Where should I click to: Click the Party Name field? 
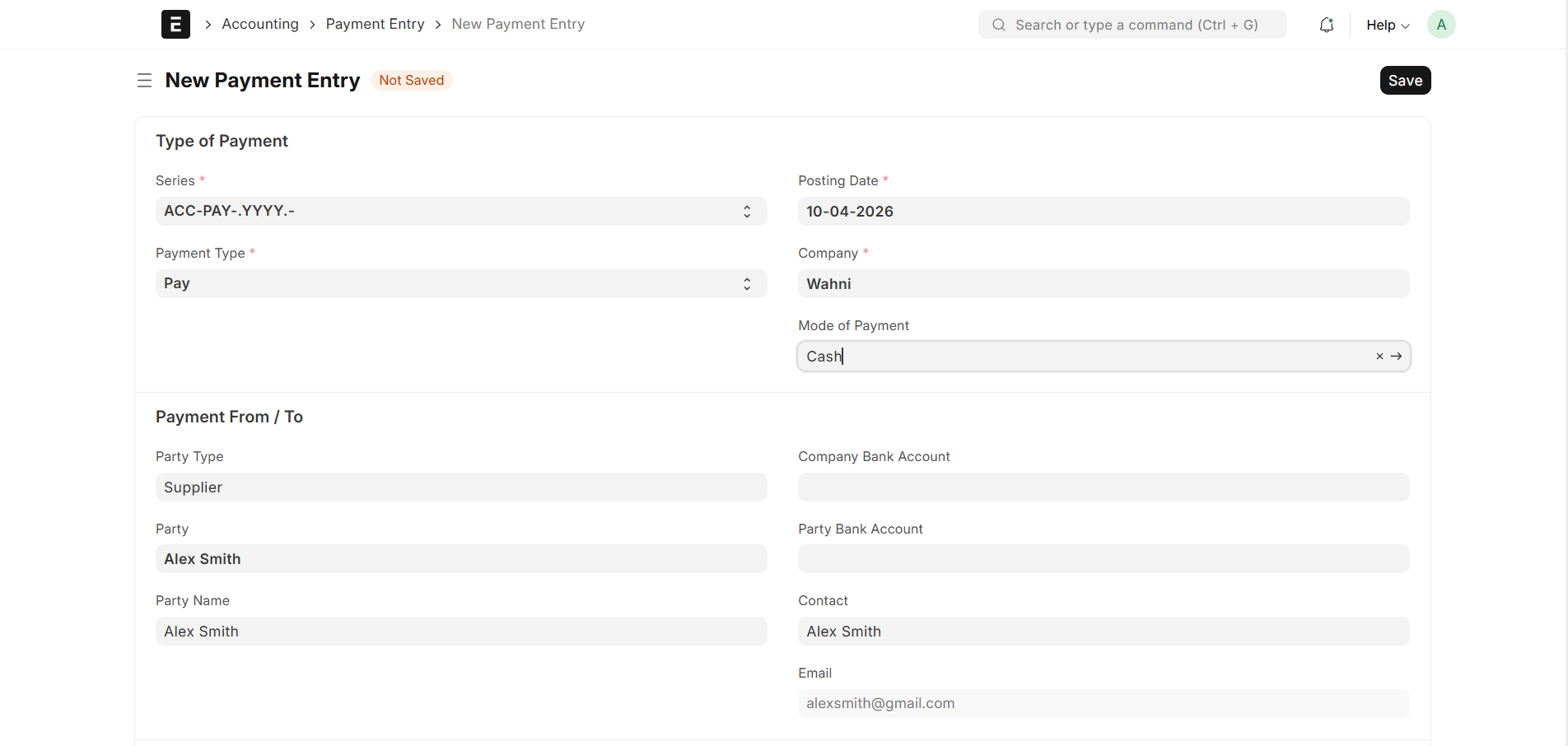click(461, 631)
